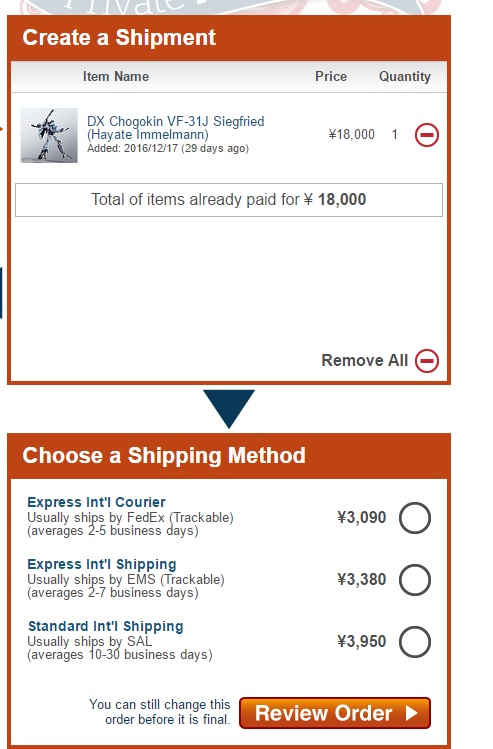This screenshot has width=493, height=749.
Task: Open the VF-31J Siegfried product thumbnail
Action: pyautogui.click(x=49, y=135)
